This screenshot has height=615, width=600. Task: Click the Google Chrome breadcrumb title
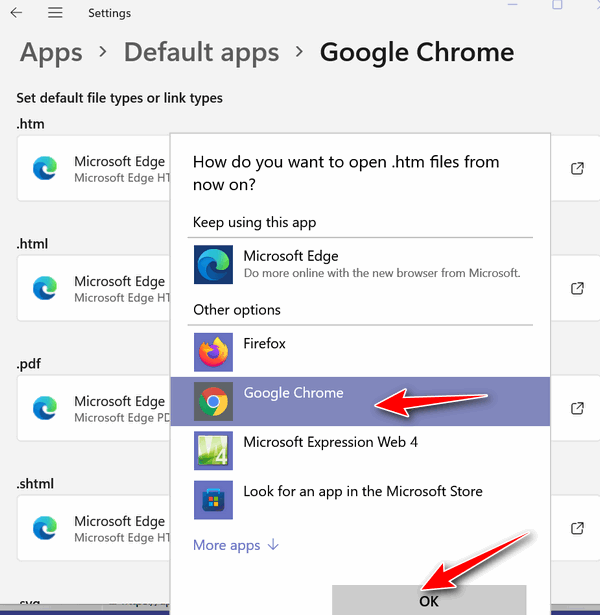pos(417,52)
